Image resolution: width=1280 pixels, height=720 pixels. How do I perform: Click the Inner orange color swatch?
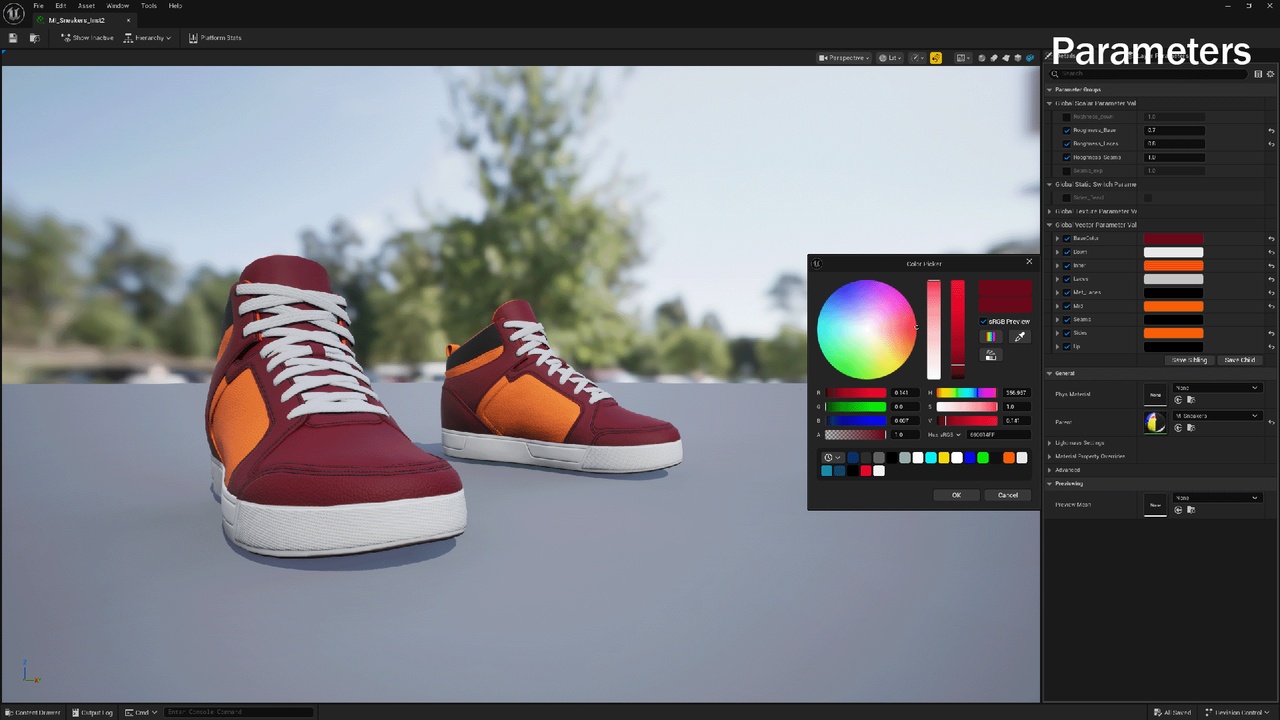pos(1174,265)
